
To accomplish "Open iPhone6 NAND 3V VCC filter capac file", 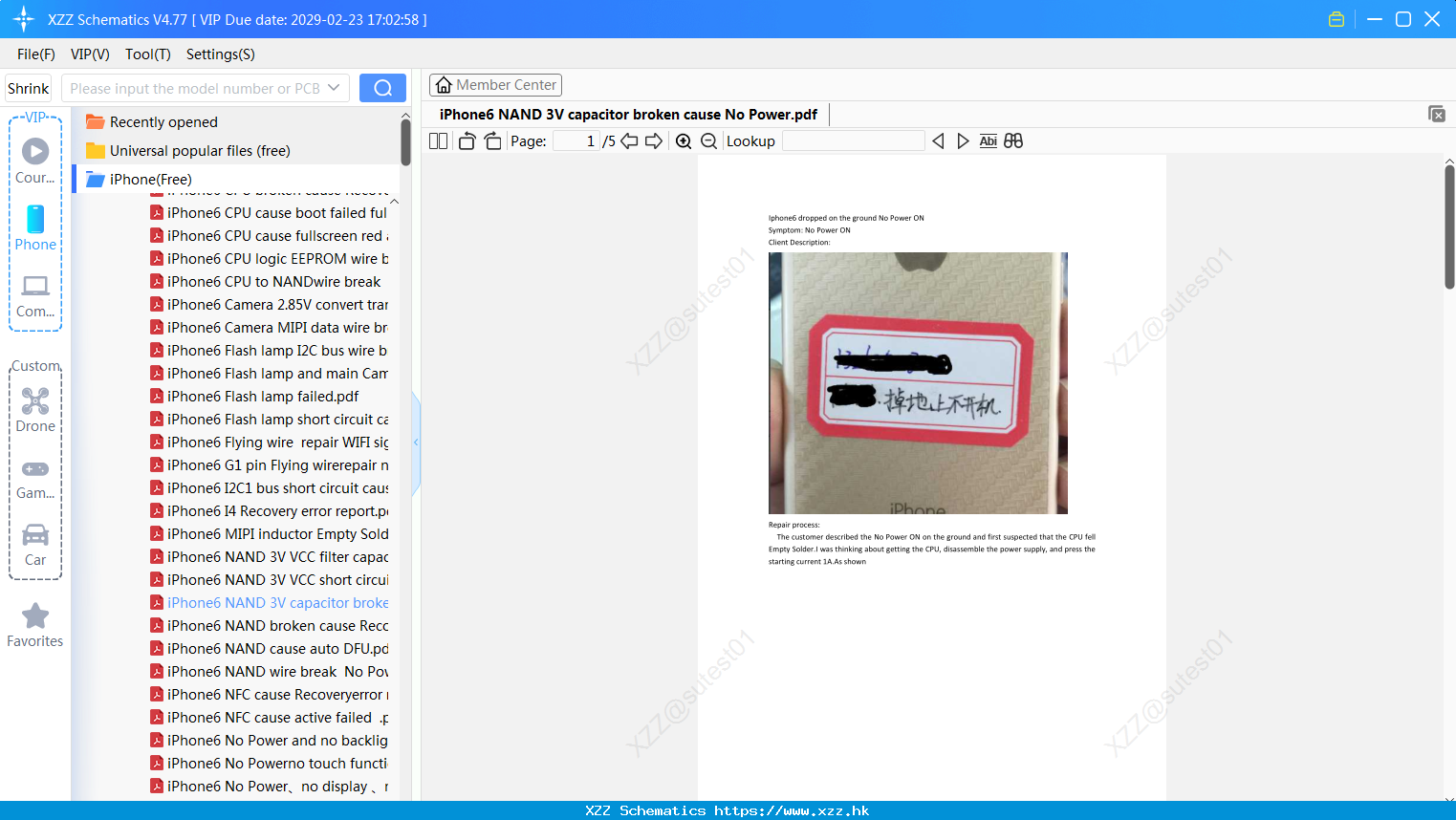I will pyautogui.click(x=277, y=557).
